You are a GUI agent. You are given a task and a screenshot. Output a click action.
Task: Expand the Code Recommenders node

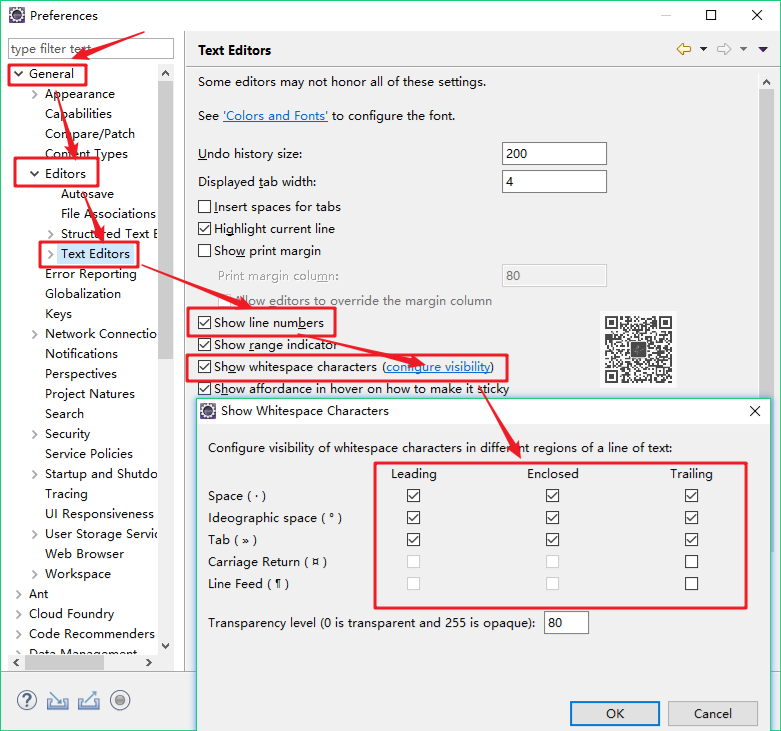tap(18, 634)
